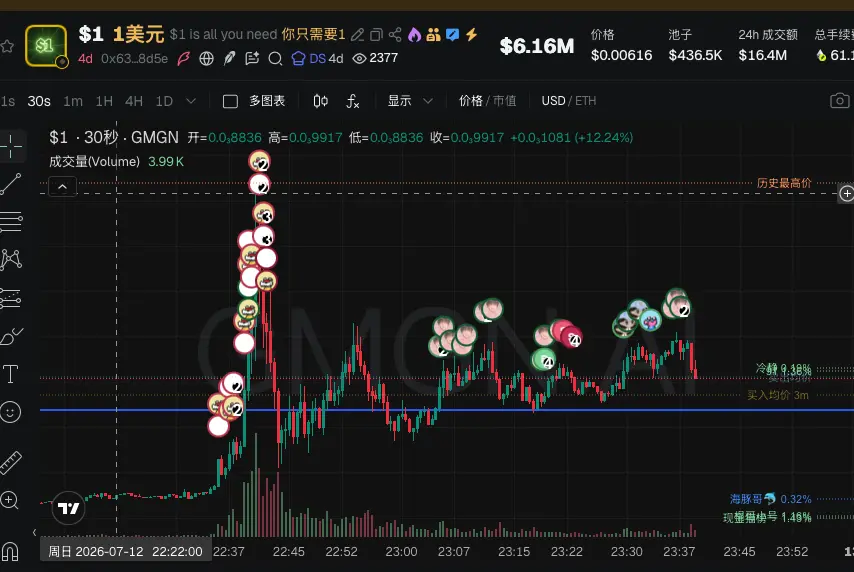Click the 24h 成交额 $16.4M stat

[768, 45]
